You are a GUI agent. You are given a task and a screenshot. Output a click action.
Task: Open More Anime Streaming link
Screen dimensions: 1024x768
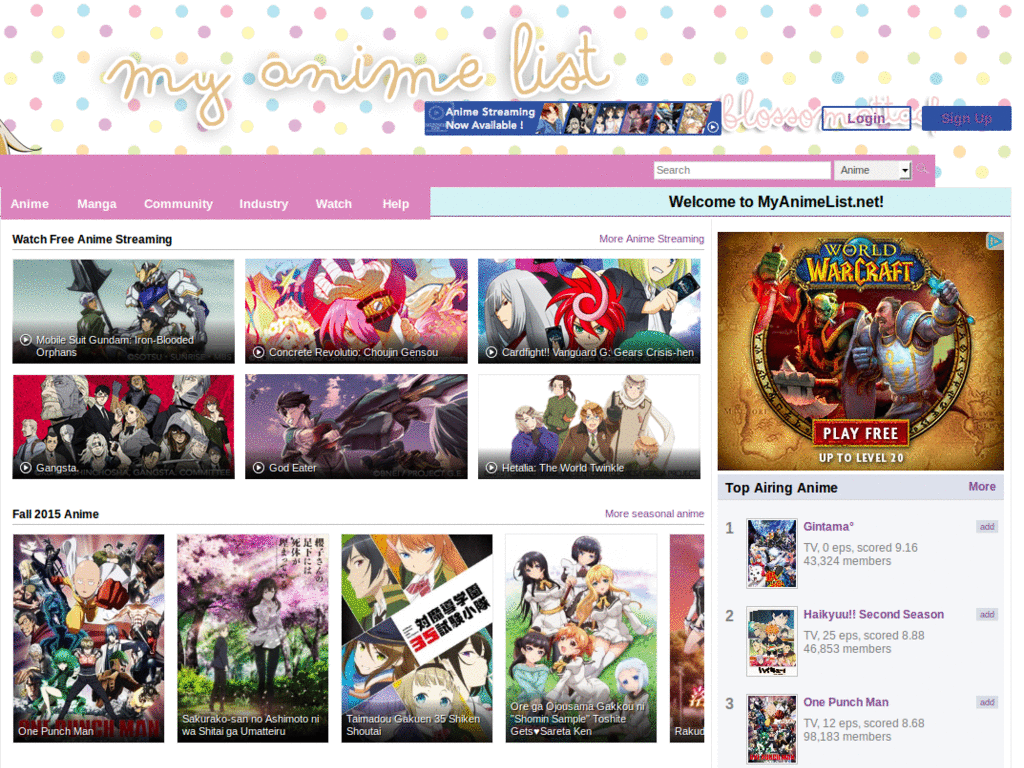[x=652, y=239]
